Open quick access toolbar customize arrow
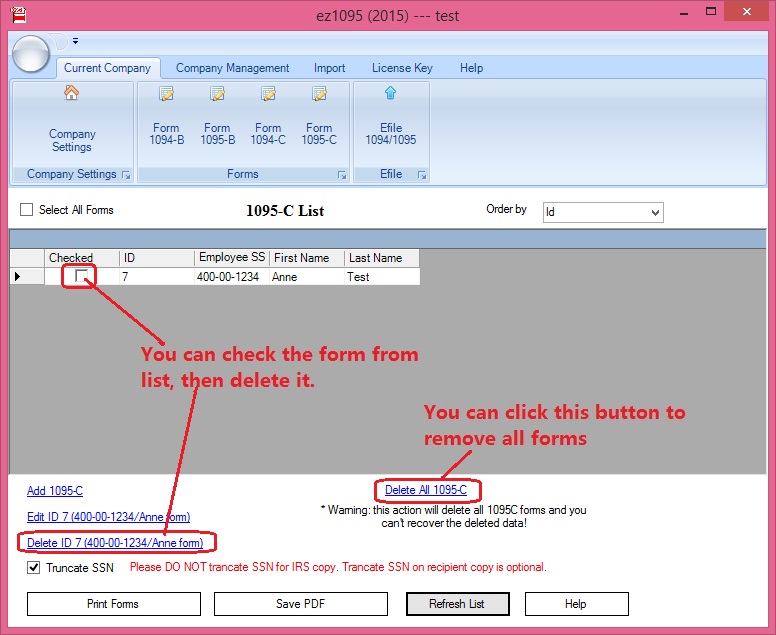Viewport: 776px width, 635px height. point(75,41)
